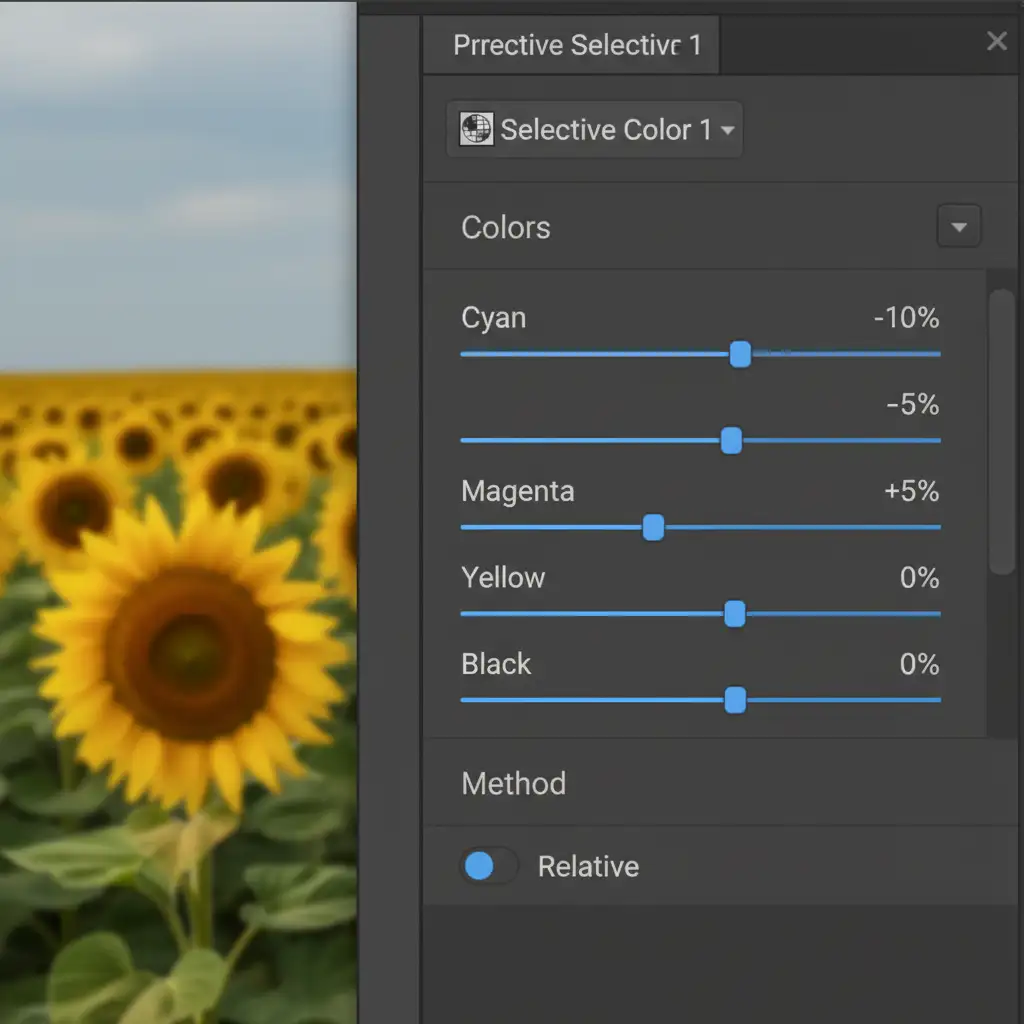Viewport: 1024px width, 1024px height.
Task: Expand the Colors dropdown arrow button
Action: point(958,226)
